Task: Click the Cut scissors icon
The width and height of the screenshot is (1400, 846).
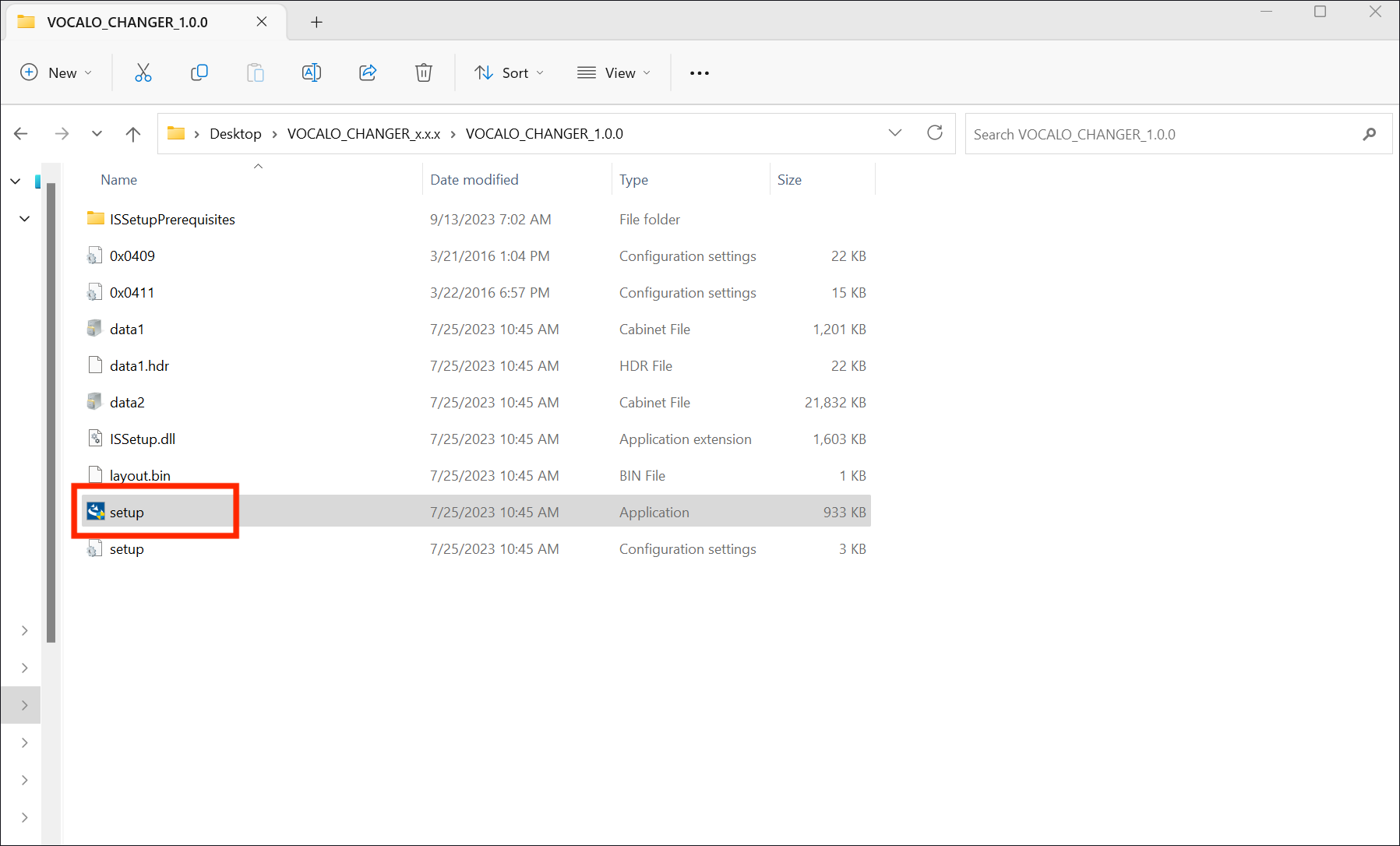Action: [143, 72]
